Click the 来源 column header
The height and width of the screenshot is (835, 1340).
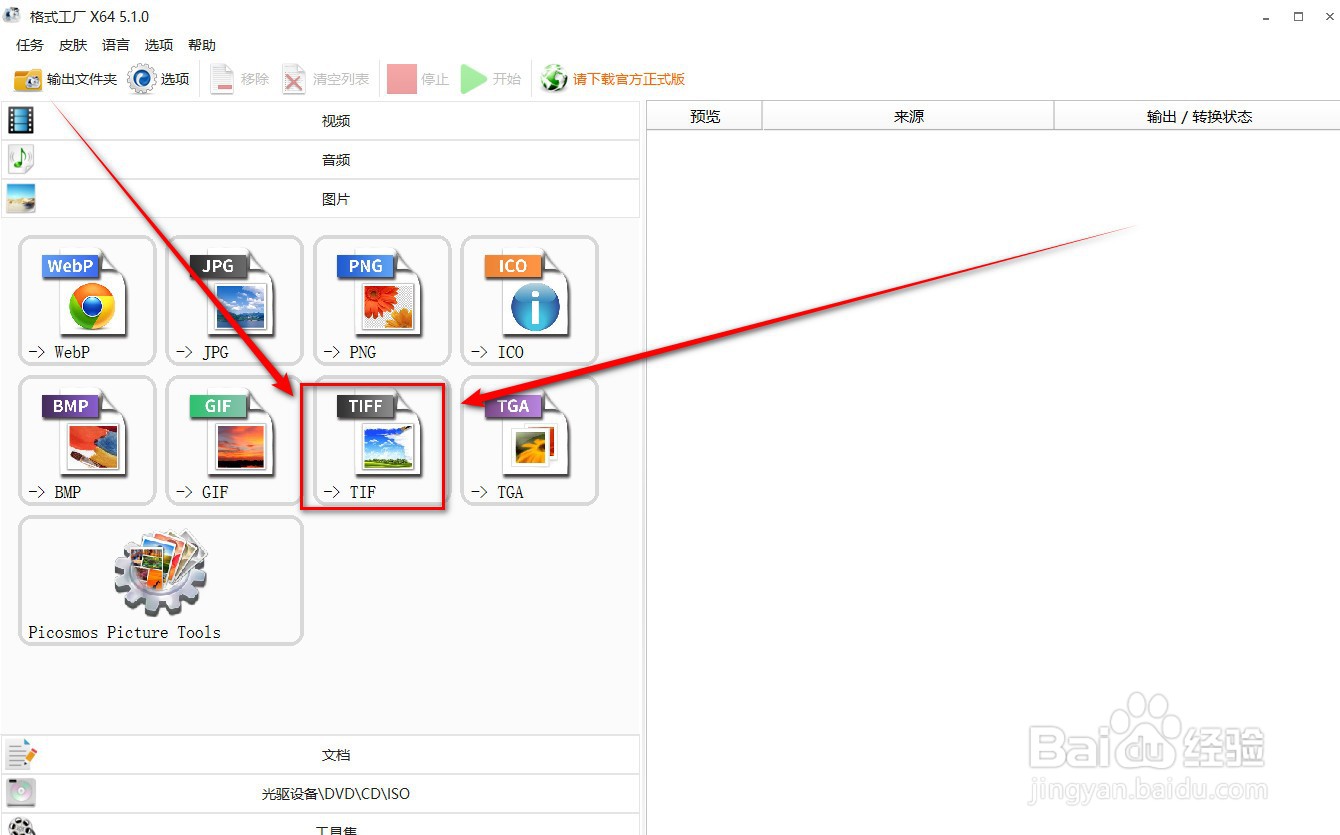(909, 117)
